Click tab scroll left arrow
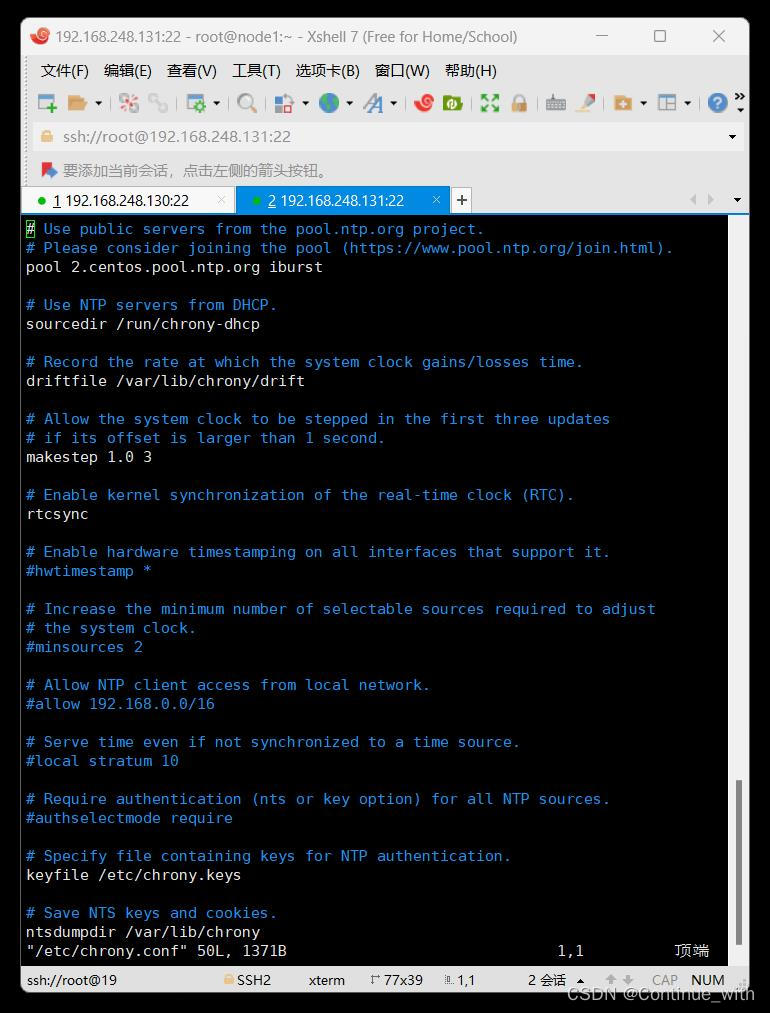The width and height of the screenshot is (770, 1013). coord(693,200)
